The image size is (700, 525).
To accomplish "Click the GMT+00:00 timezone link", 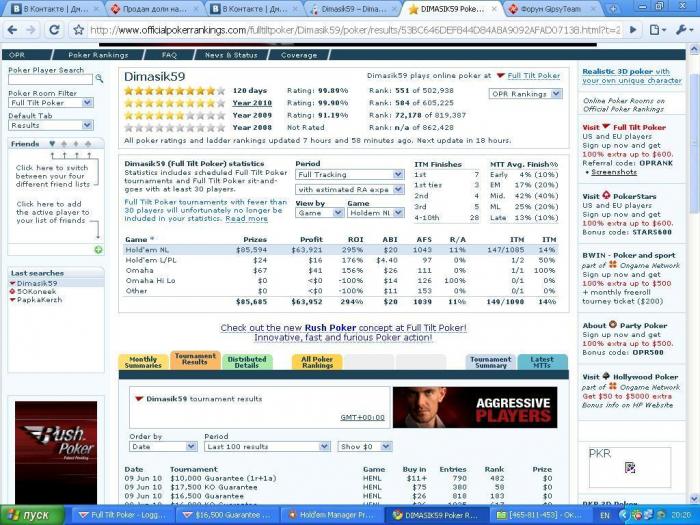I will (x=362, y=418).
